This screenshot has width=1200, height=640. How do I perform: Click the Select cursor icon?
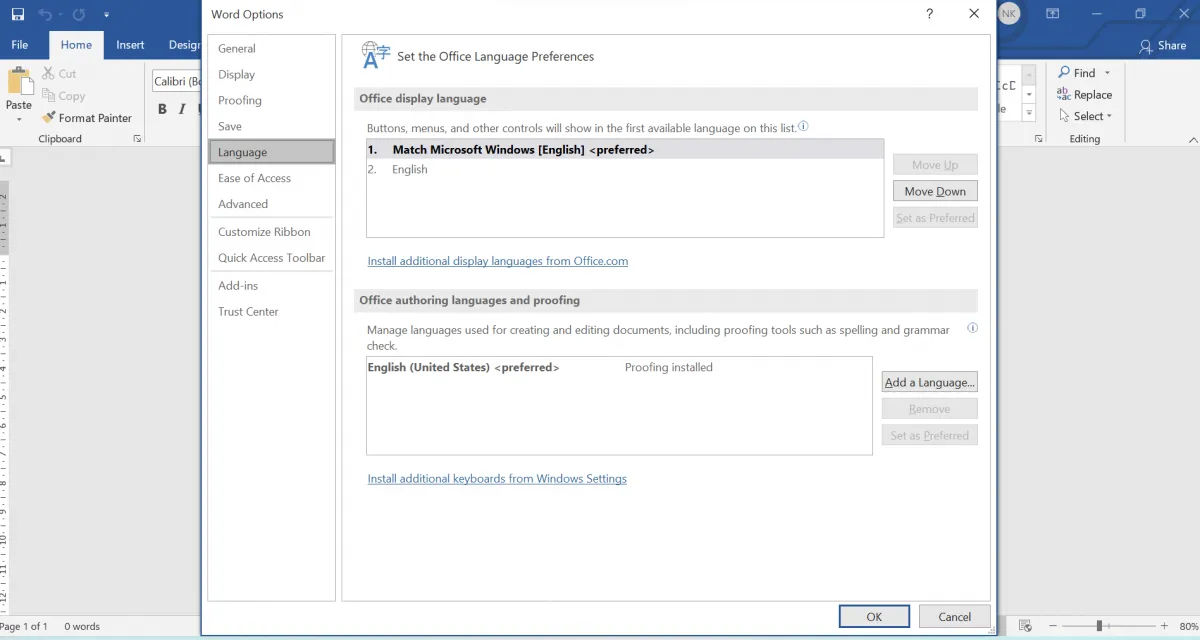(x=1063, y=116)
